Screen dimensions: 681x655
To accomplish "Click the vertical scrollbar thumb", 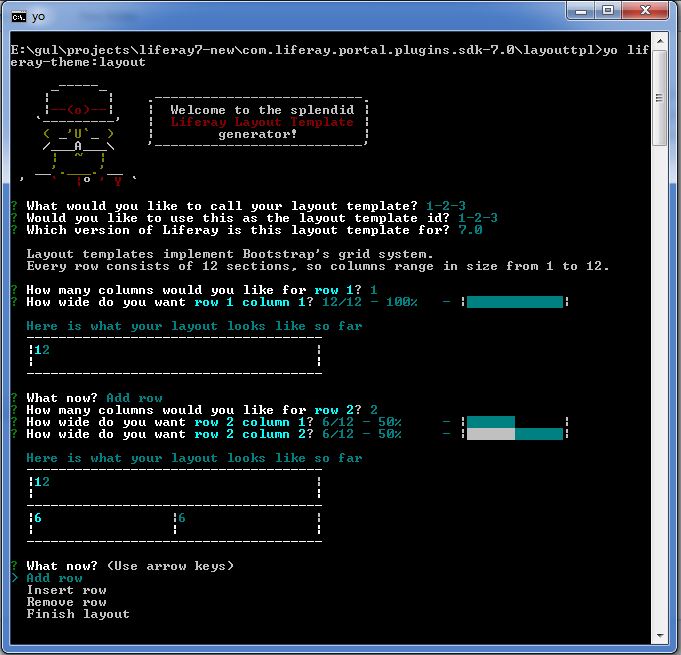I will point(660,98).
